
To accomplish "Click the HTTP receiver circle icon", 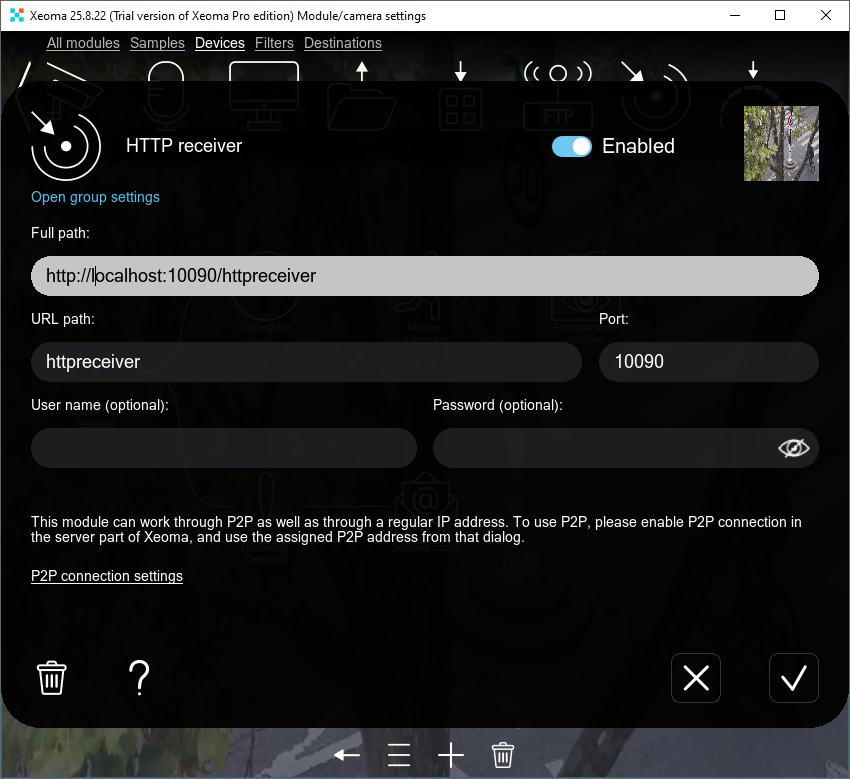I will pyautogui.click(x=64, y=145).
